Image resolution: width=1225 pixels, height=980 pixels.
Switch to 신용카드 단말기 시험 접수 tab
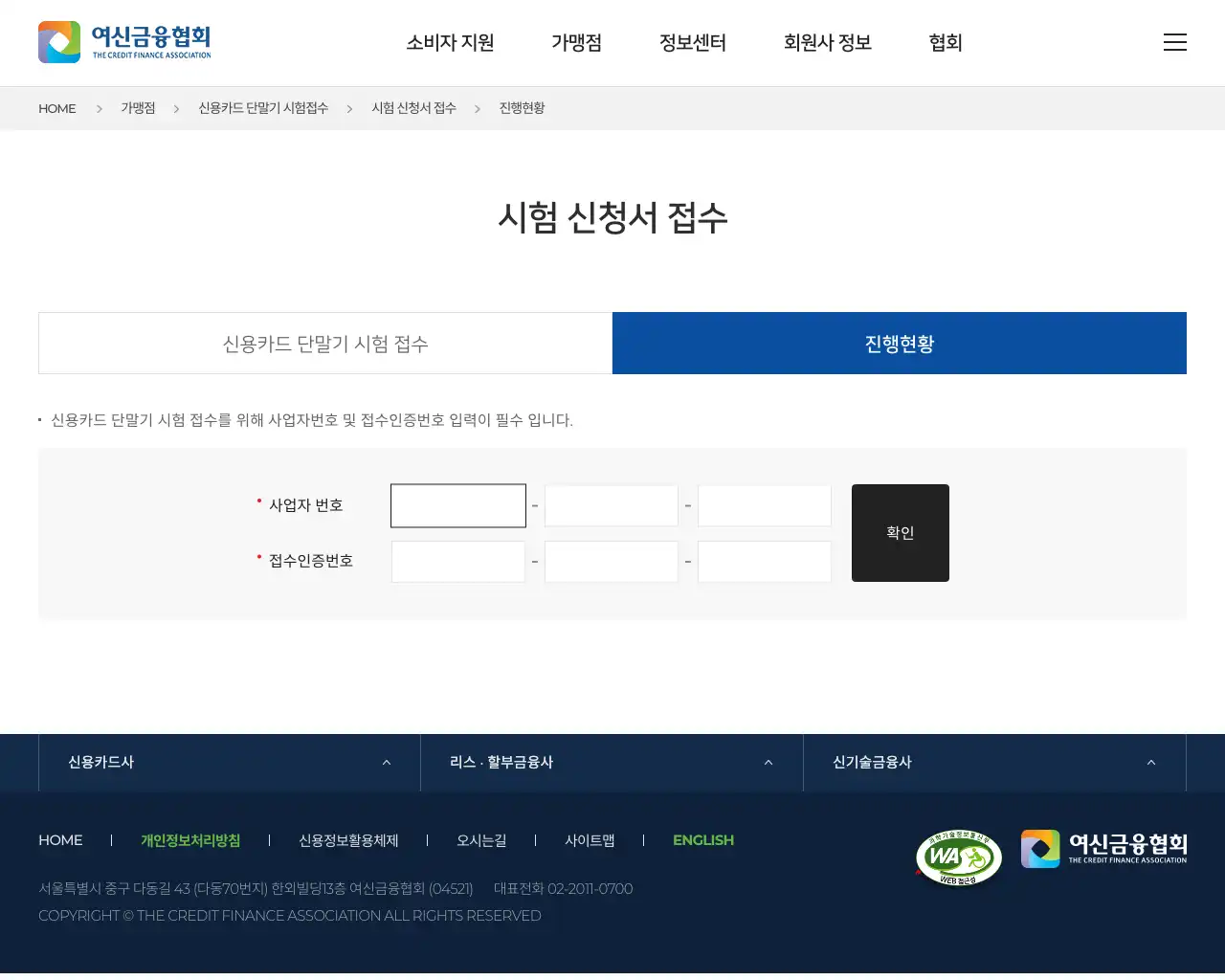325,344
